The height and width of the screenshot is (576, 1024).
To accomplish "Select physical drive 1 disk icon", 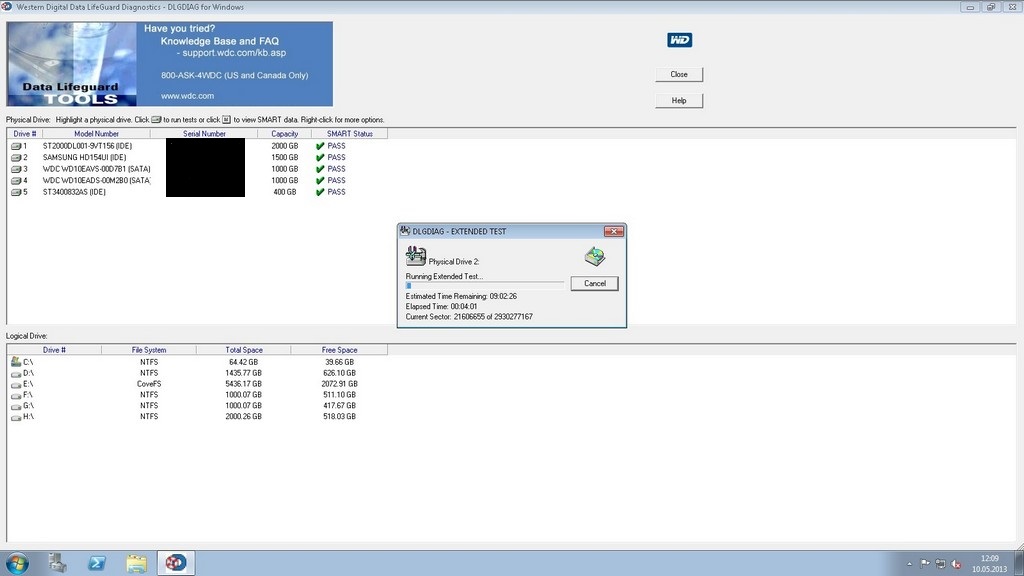I will tap(16, 146).
